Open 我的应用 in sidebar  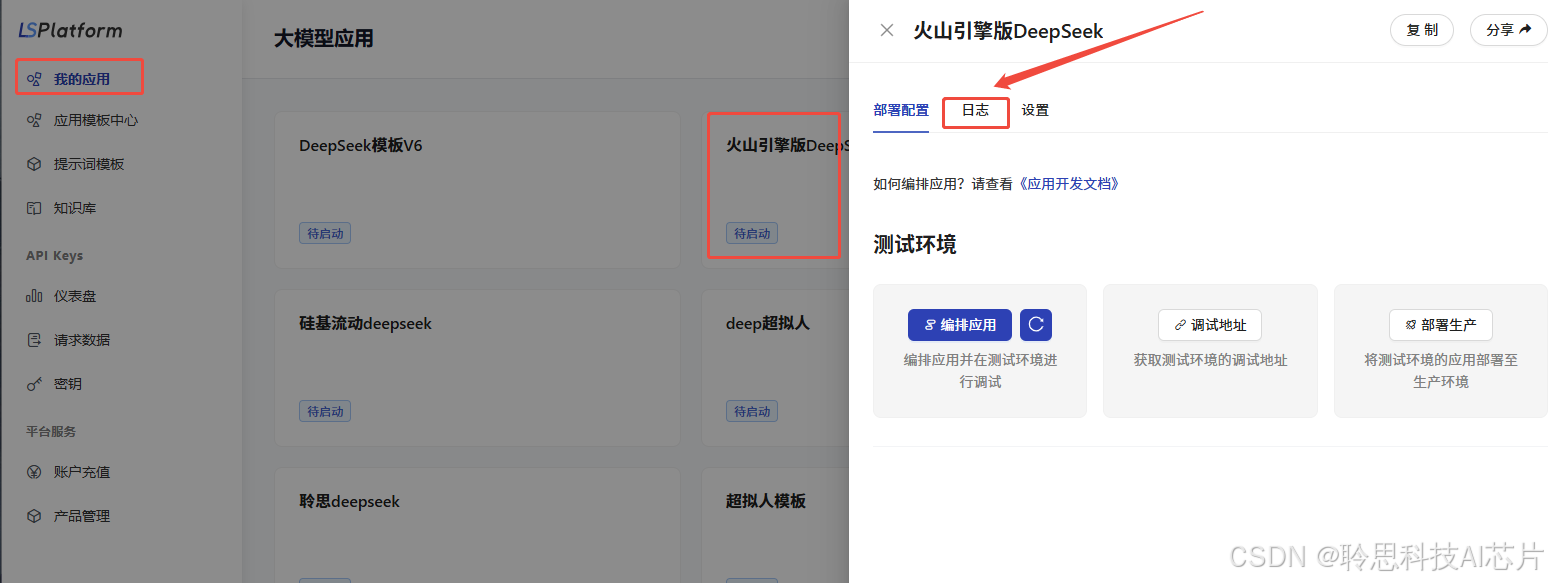[81, 78]
